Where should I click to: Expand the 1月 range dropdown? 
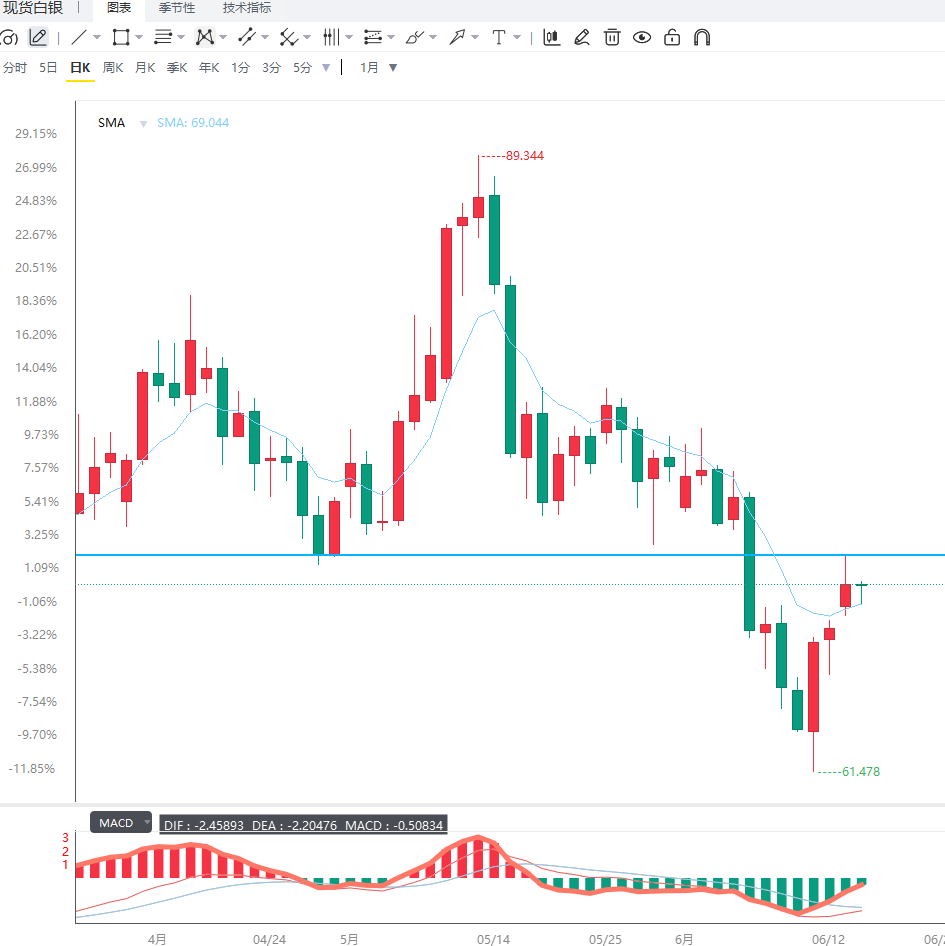click(393, 68)
